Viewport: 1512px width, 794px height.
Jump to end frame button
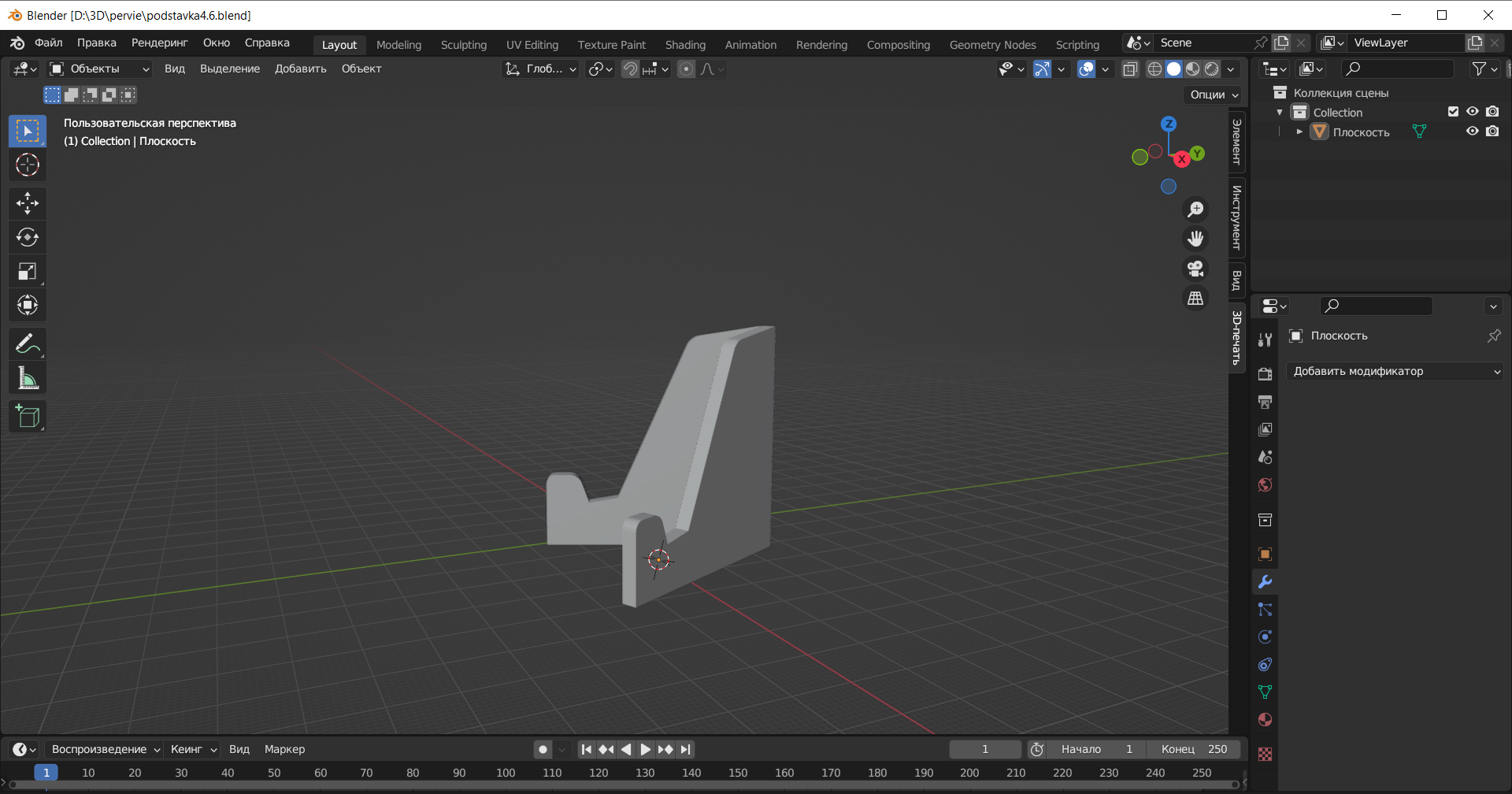(686, 750)
